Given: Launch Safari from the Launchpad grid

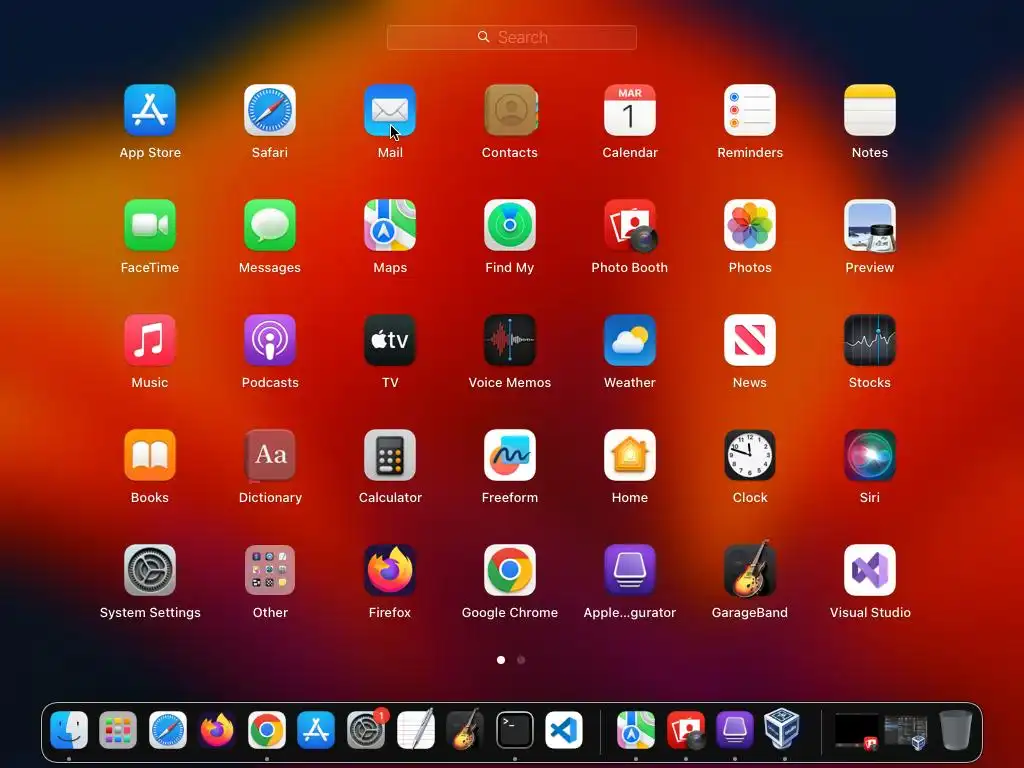Looking at the screenshot, I should point(270,110).
